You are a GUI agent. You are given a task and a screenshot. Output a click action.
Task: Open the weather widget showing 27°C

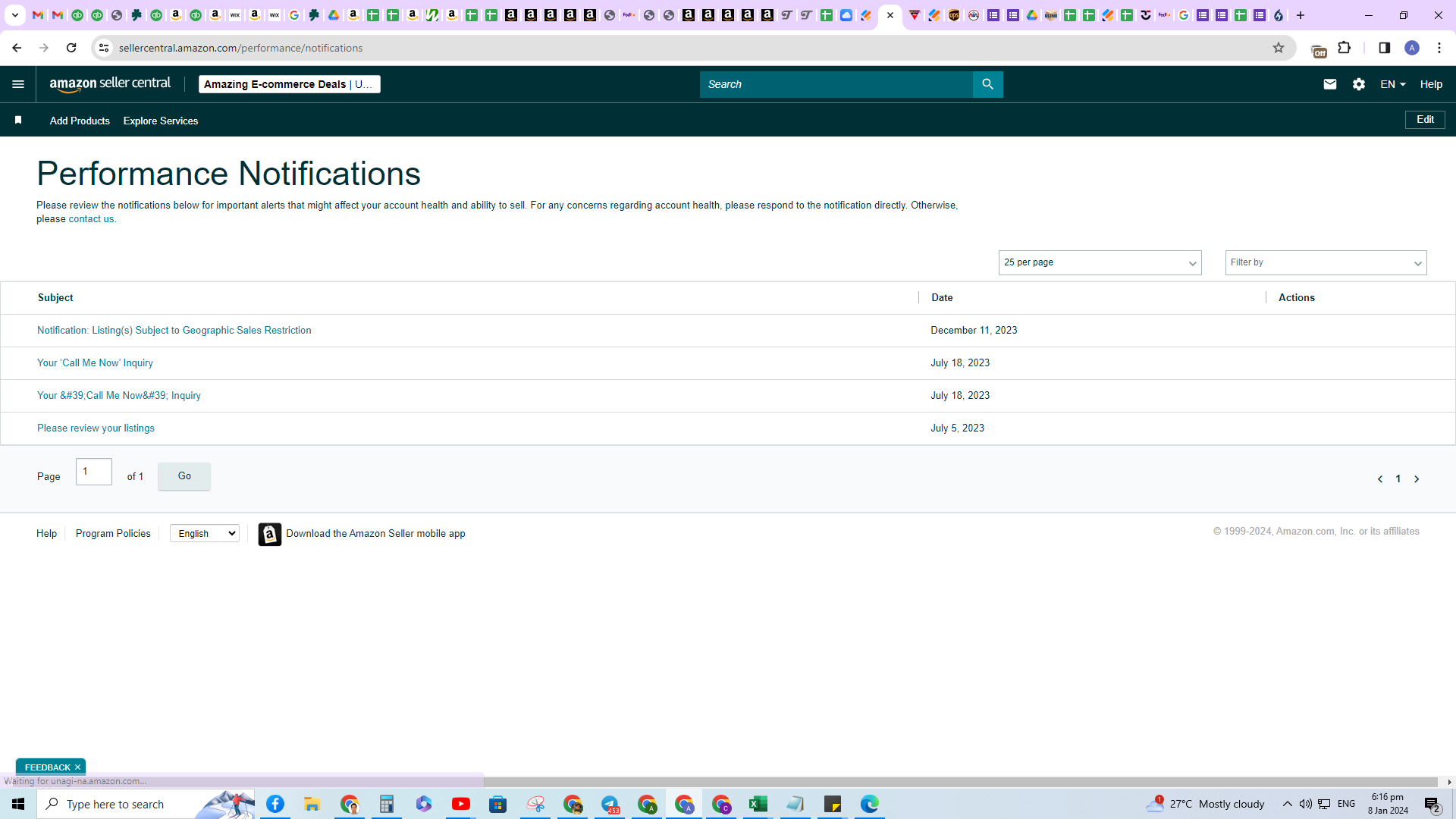[x=1205, y=804]
